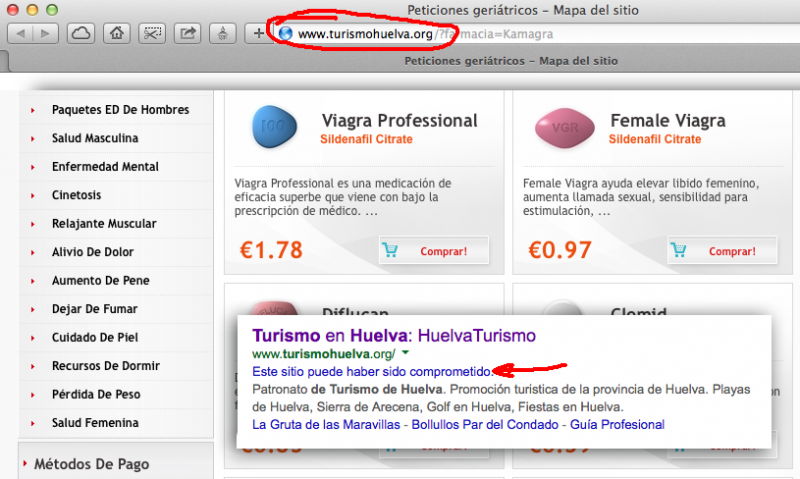Viewport: 800px width, 479px height.
Task: Click the €1.78 price text
Action: pyautogui.click(x=271, y=250)
